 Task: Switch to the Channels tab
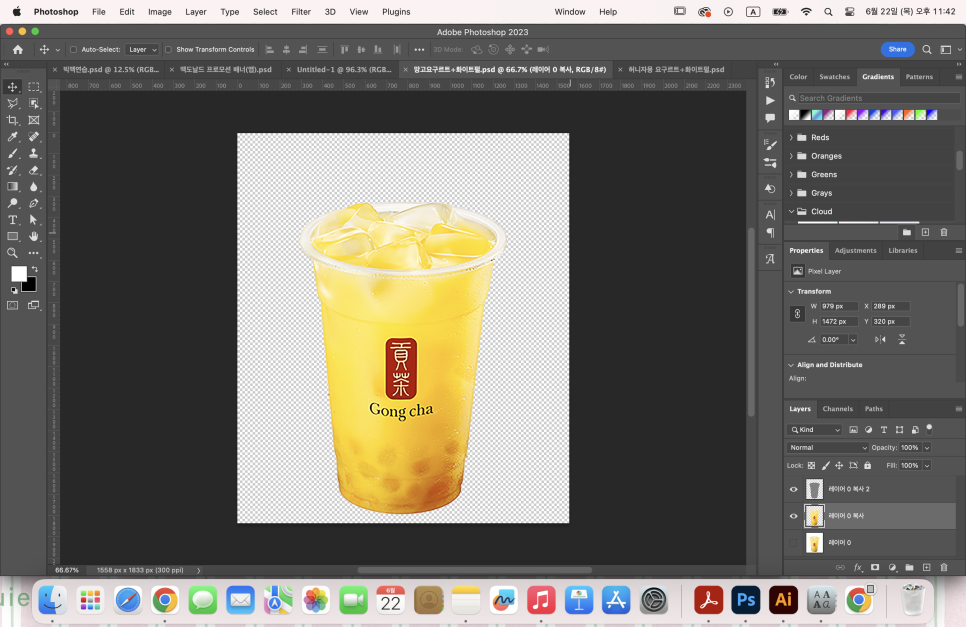tap(838, 409)
